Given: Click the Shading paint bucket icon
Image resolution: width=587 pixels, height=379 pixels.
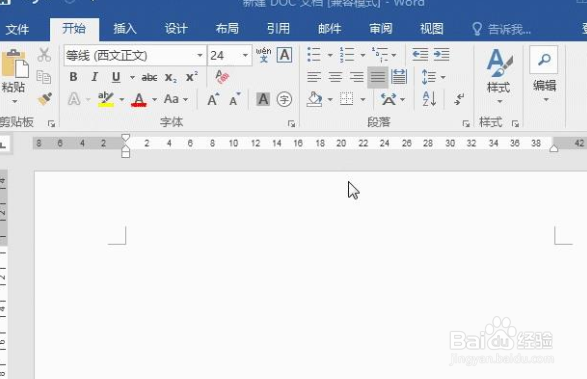Looking at the screenshot, I should [314, 99].
